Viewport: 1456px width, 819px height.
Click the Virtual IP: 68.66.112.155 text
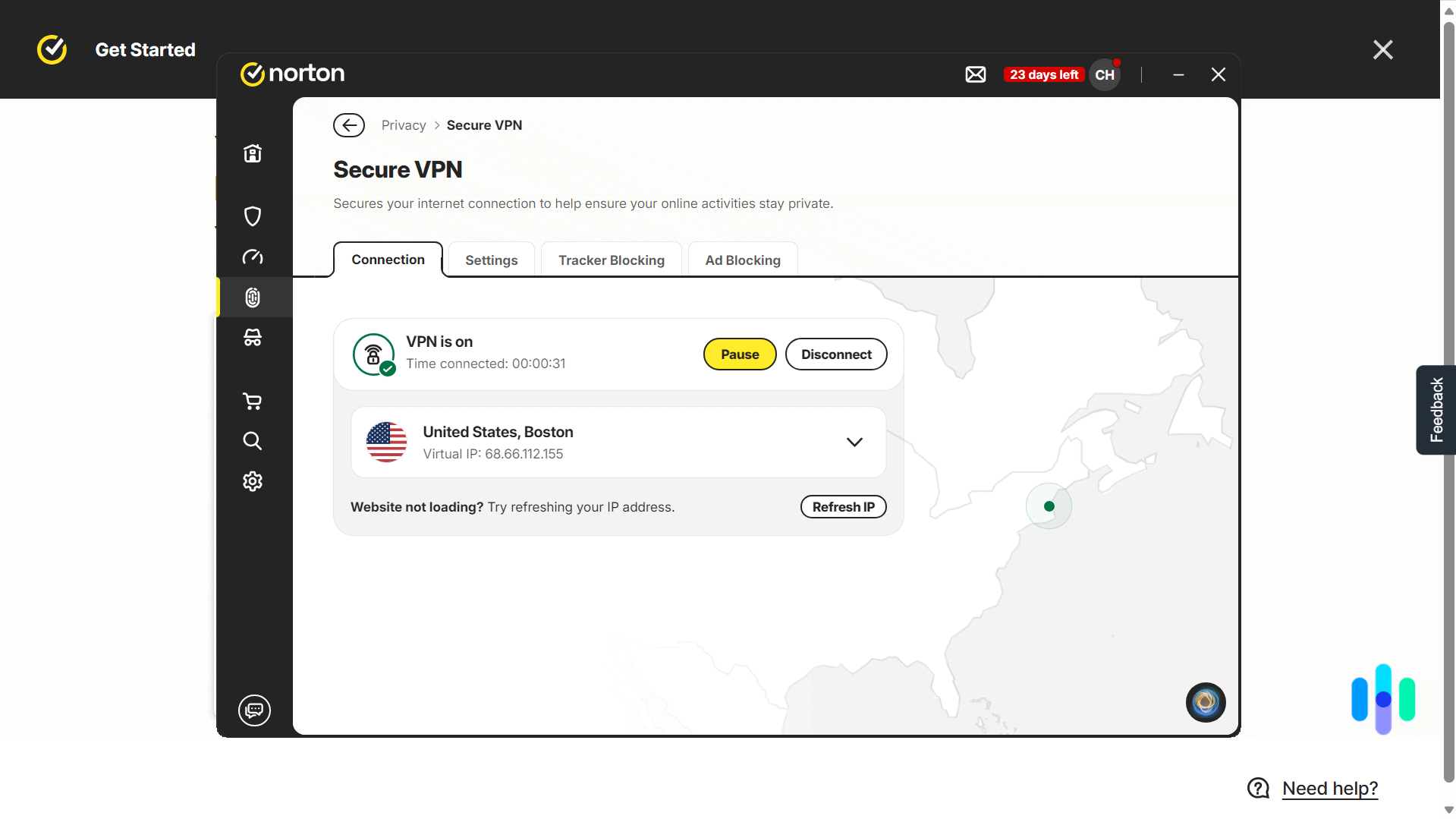click(x=493, y=454)
